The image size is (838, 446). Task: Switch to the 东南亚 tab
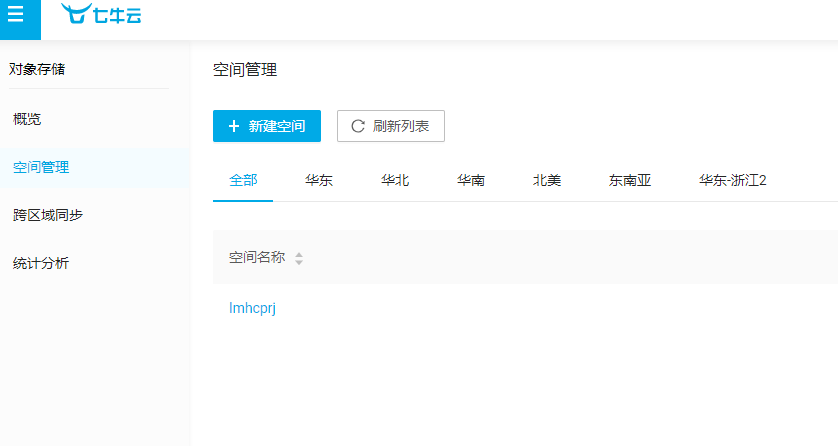tap(630, 181)
